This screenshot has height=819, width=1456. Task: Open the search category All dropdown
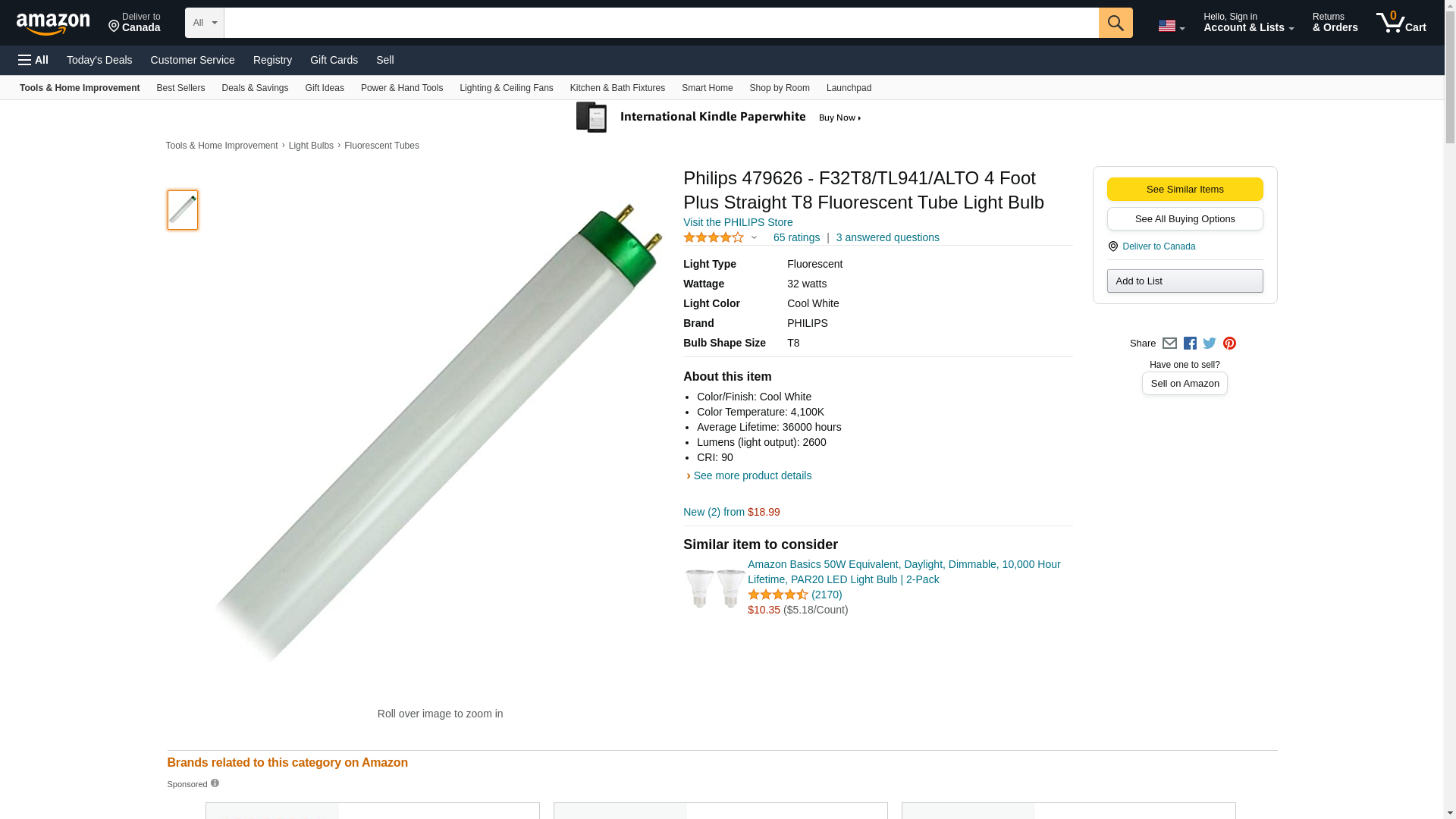[204, 23]
